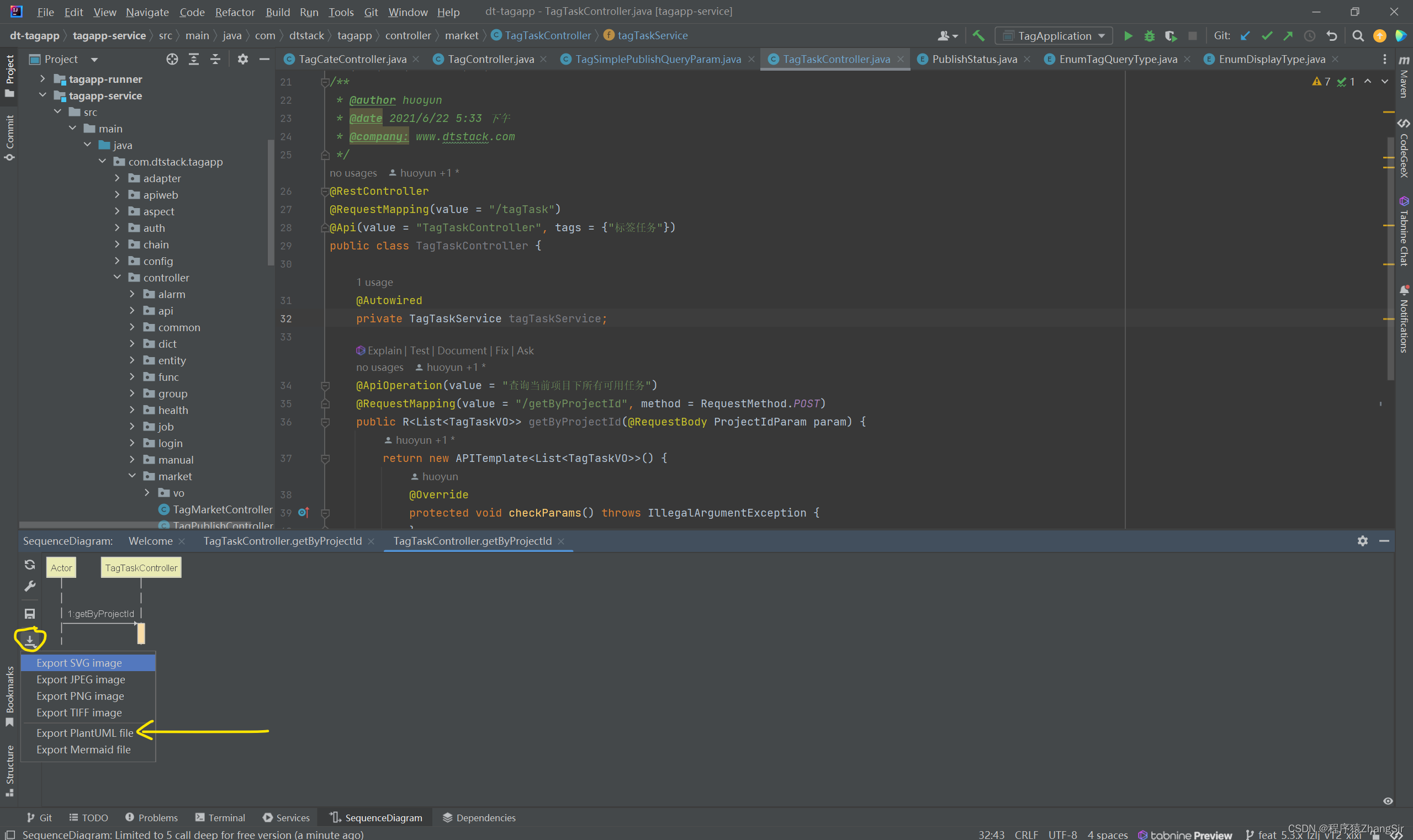Screen dimensions: 1413x840
Task: Open the Notifications tool window
Action: (1404, 318)
